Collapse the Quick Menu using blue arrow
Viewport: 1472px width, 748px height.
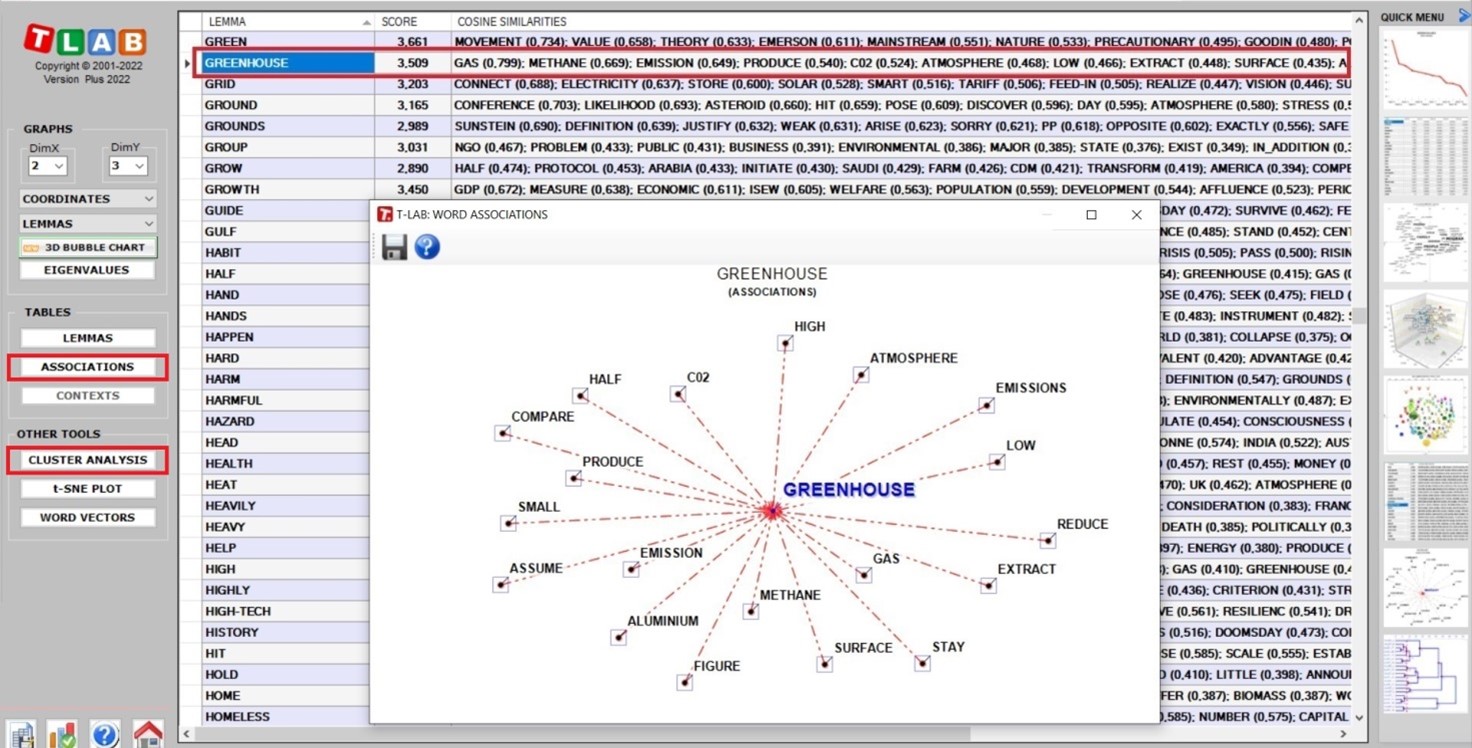click(x=1464, y=16)
